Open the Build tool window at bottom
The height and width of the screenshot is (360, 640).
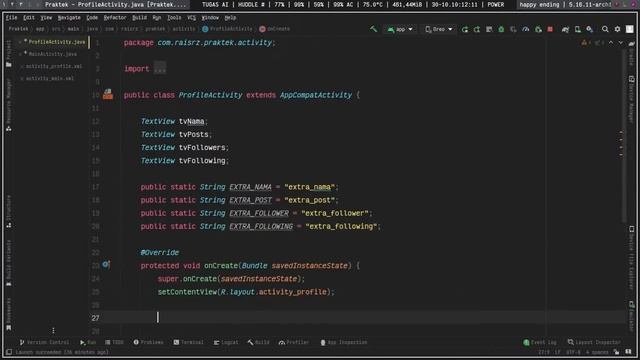pyautogui.click(x=258, y=342)
